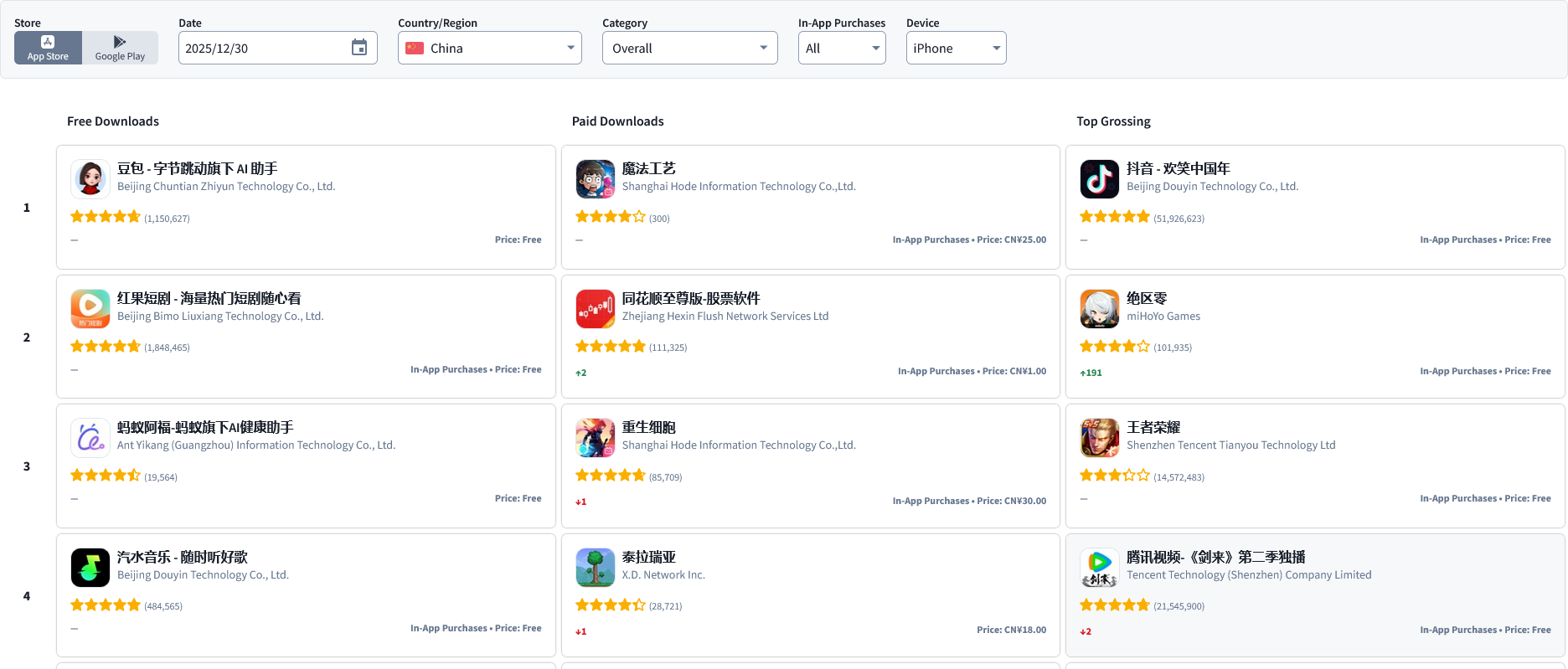The width and height of the screenshot is (1568, 669).
Task: Click the (1,848,465) review count
Action: [x=167, y=347]
